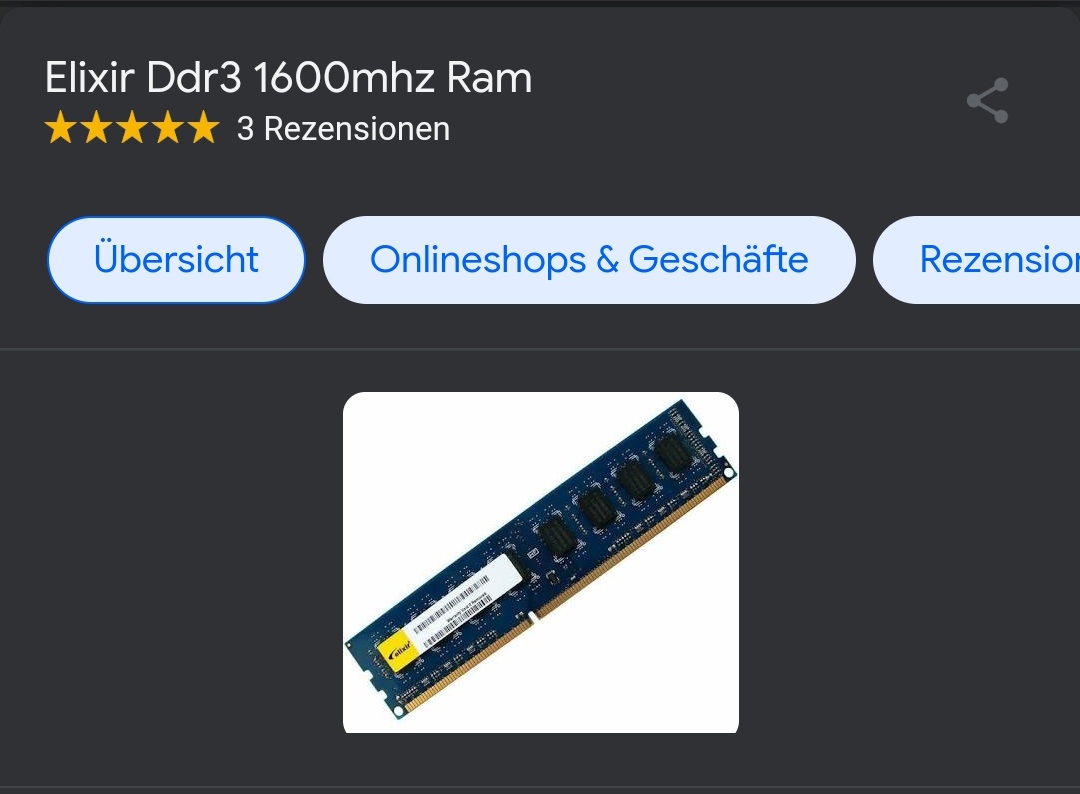Select the first yellow rating star
Image resolution: width=1080 pixels, height=794 pixels.
point(61,128)
